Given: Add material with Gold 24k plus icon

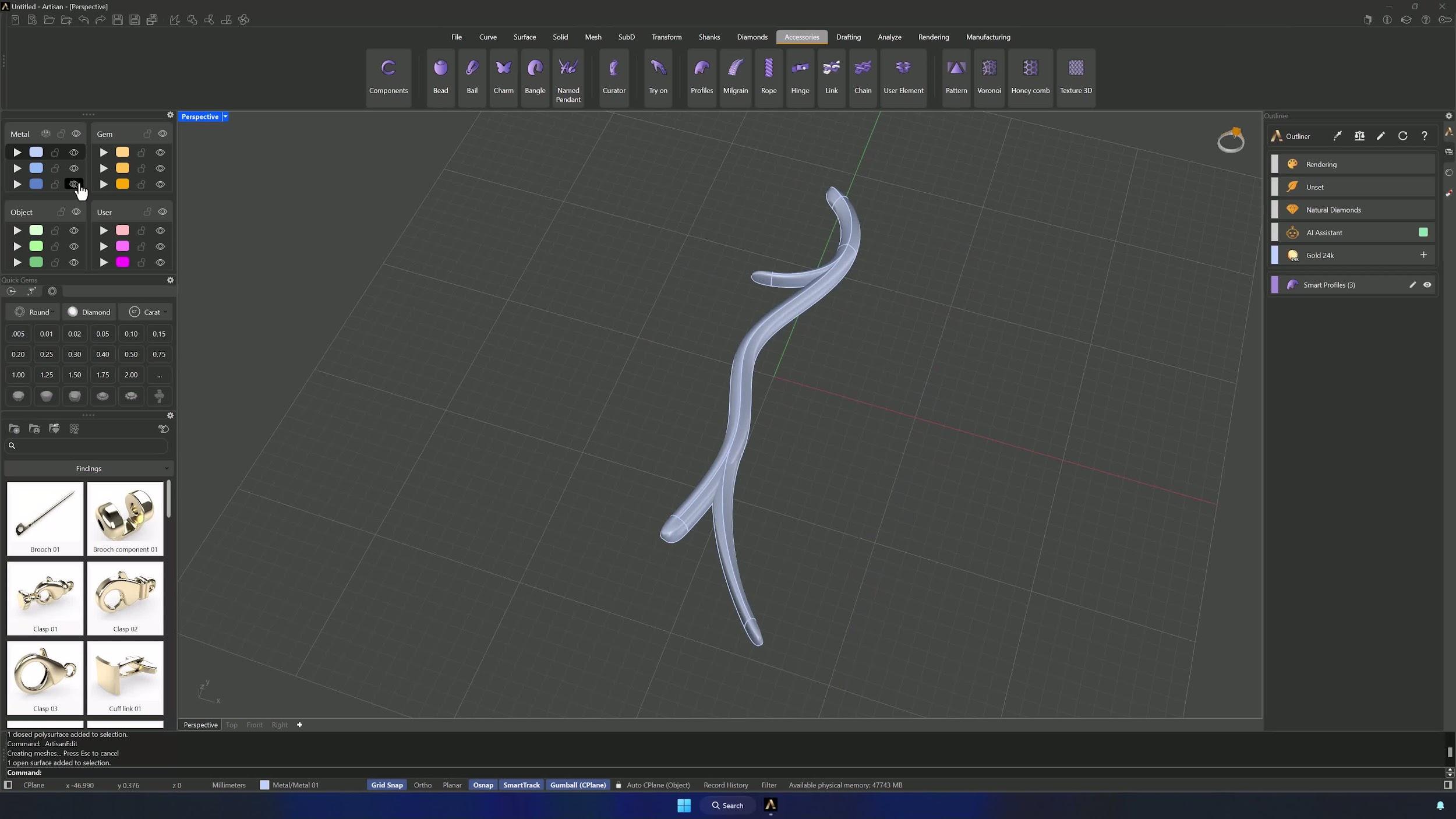Looking at the screenshot, I should (x=1423, y=255).
